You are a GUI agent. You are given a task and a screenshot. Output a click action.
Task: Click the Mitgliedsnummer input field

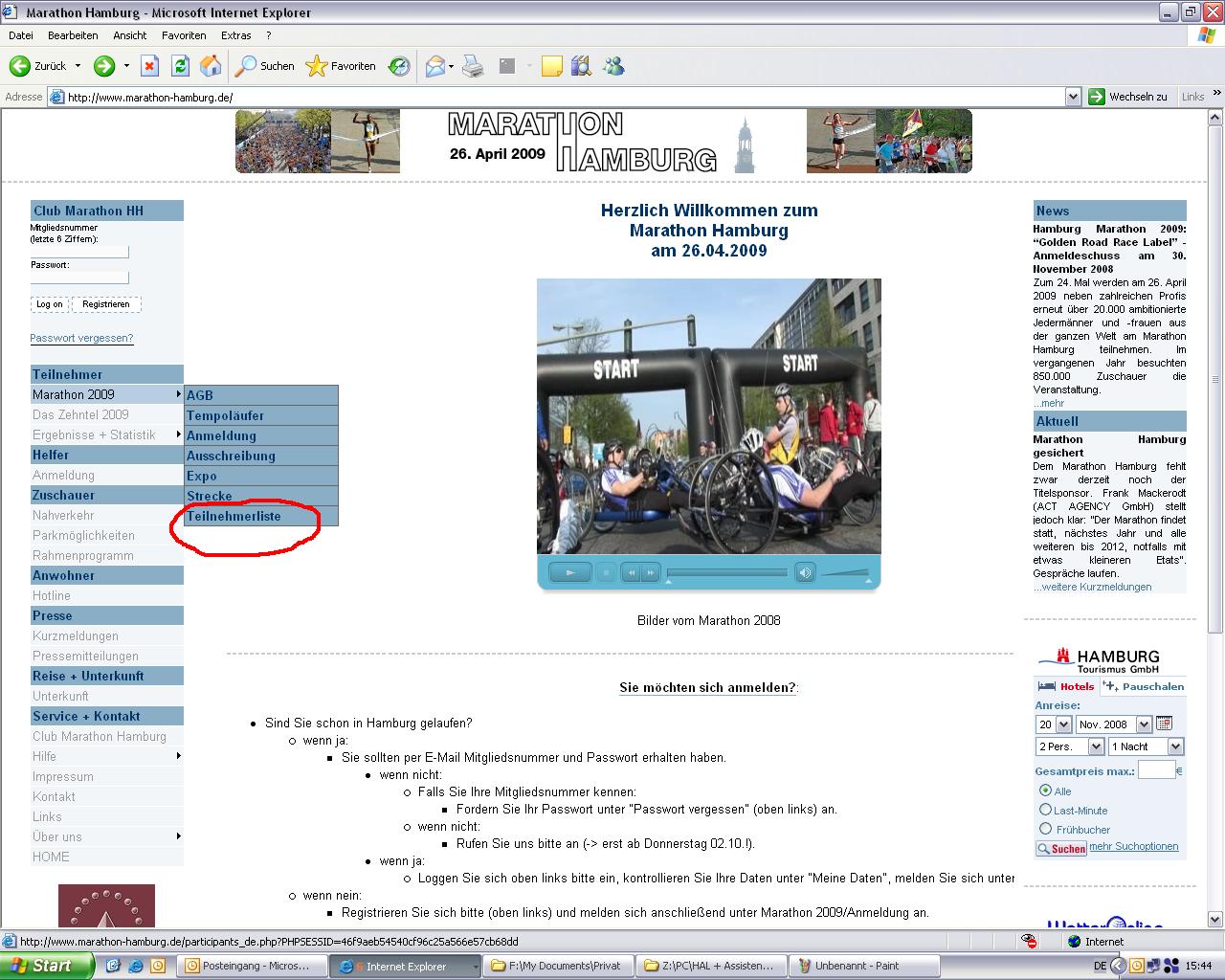tap(79, 252)
